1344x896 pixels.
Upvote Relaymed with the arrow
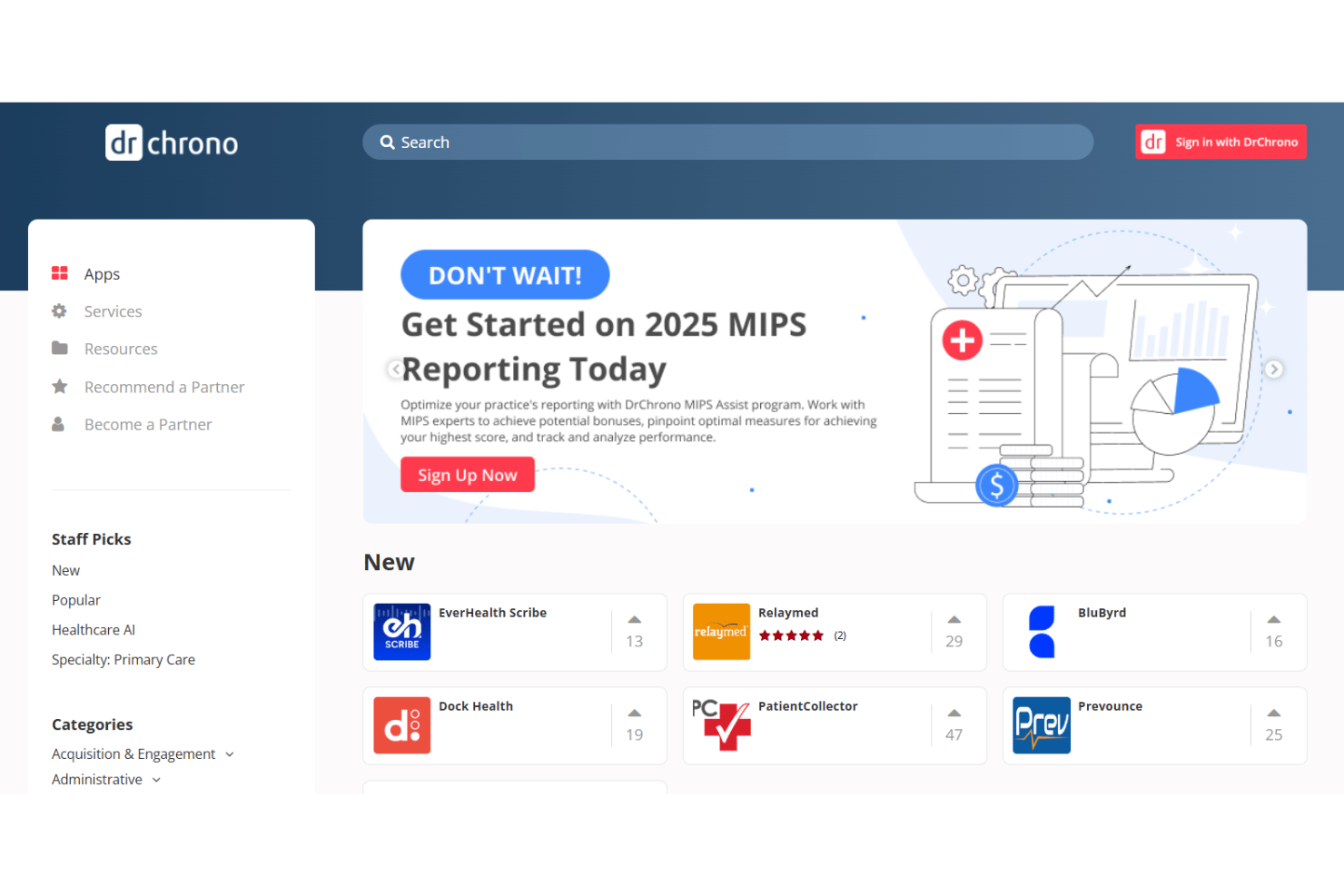954,620
